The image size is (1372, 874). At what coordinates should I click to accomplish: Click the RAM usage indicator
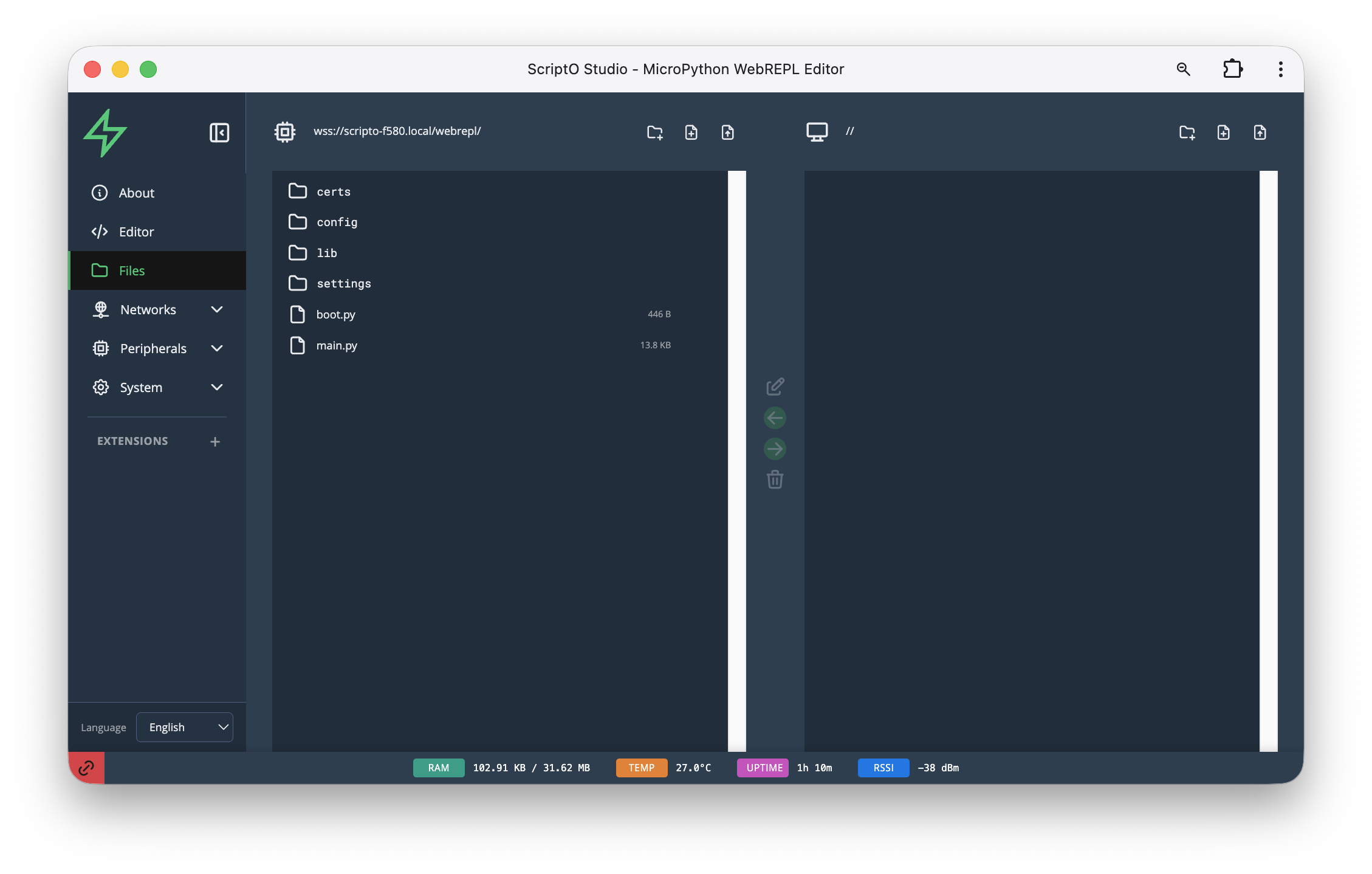click(438, 768)
